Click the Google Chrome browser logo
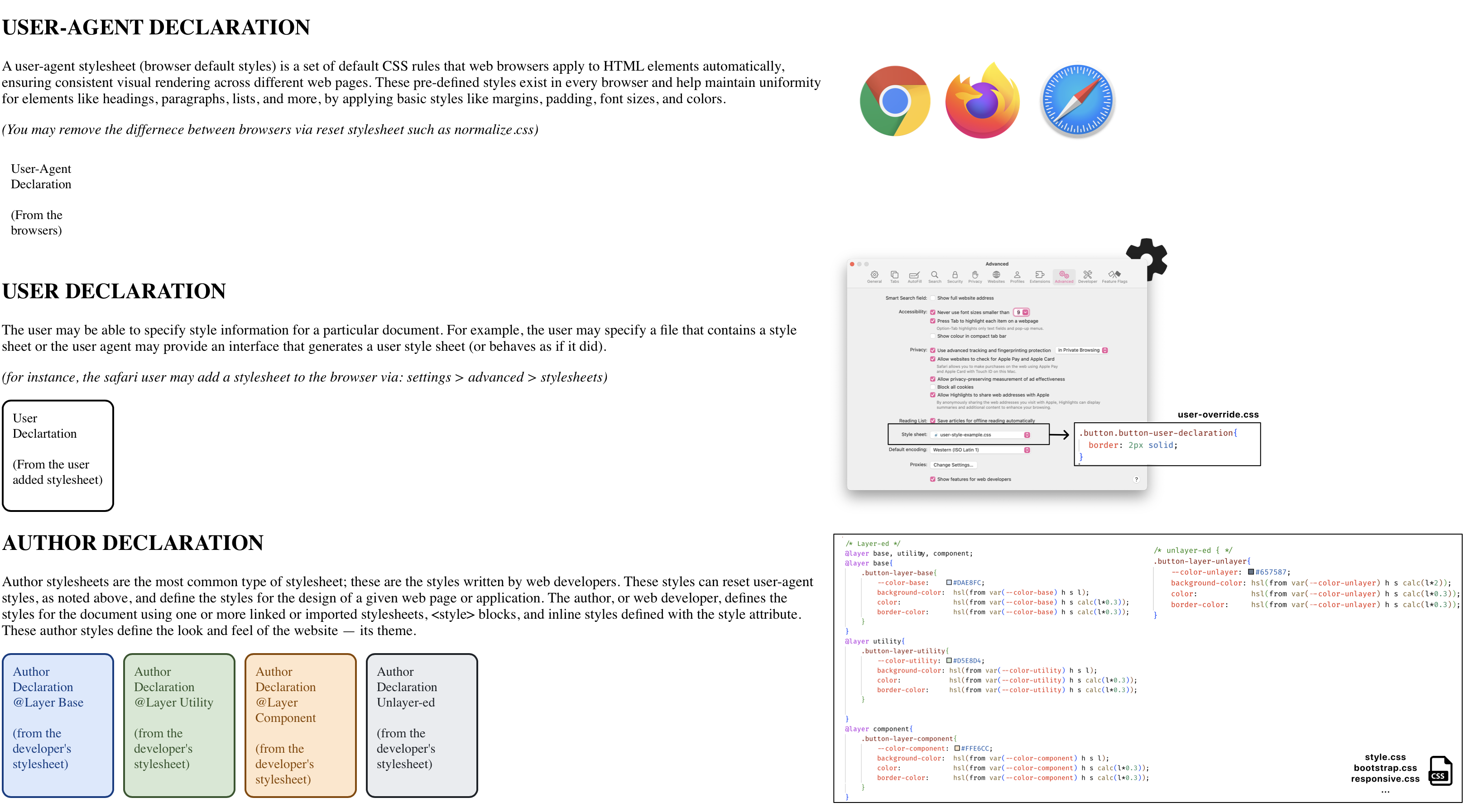Image resolution: width=1469 pixels, height=812 pixels. (x=895, y=101)
